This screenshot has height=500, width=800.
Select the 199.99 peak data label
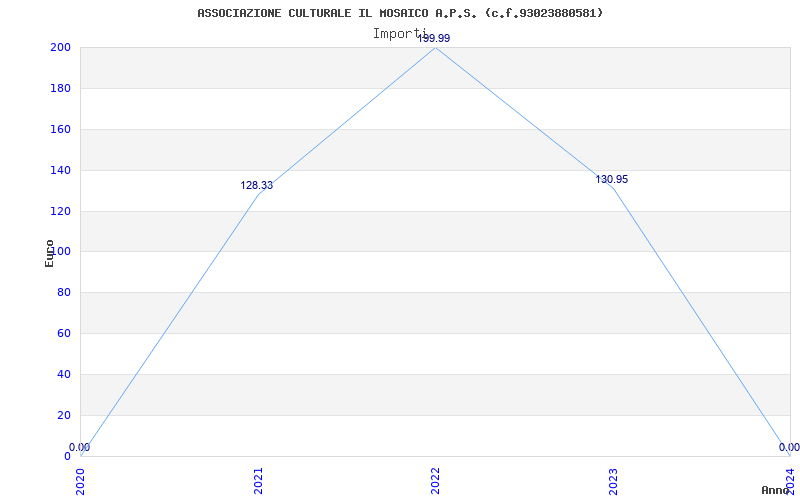click(434, 38)
